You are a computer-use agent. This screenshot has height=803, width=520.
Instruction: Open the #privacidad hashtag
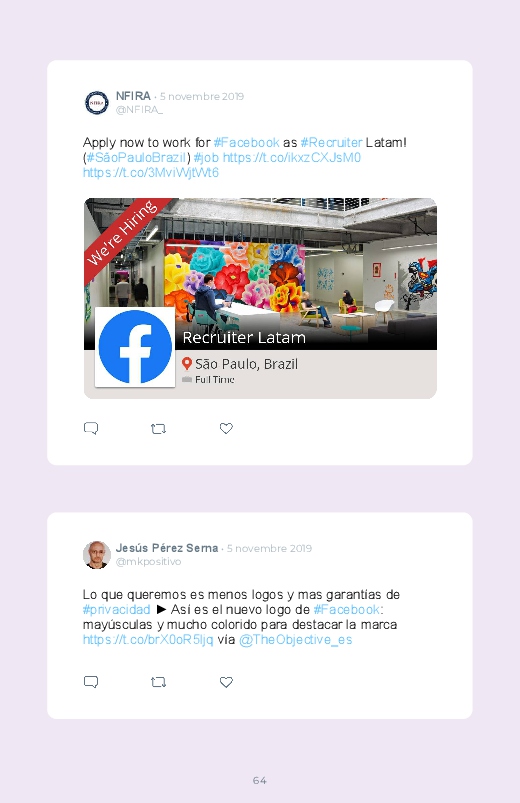(x=116, y=609)
